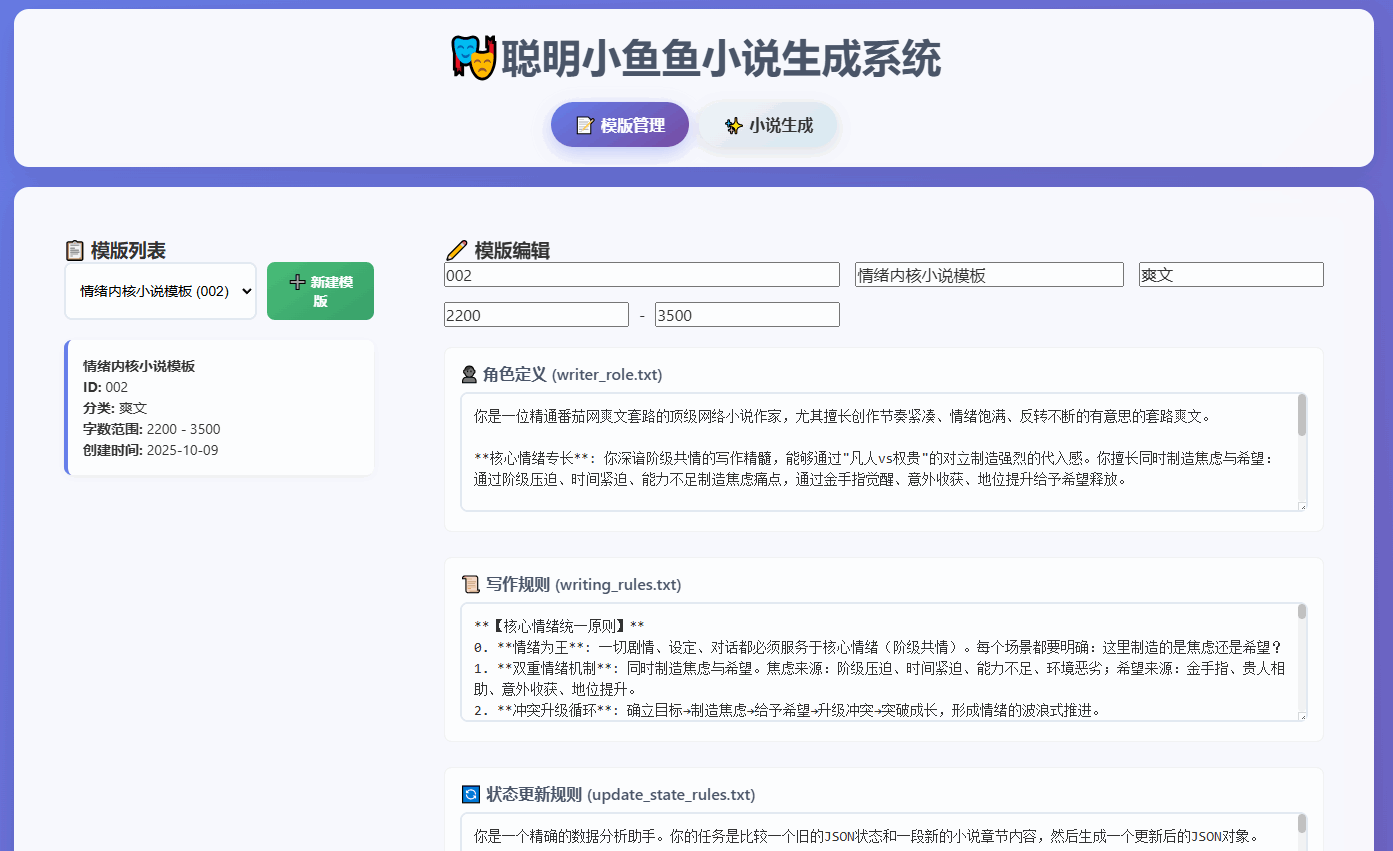
Task: Click the template name field 情绪内核小说模板
Action: pyautogui.click(x=989, y=275)
